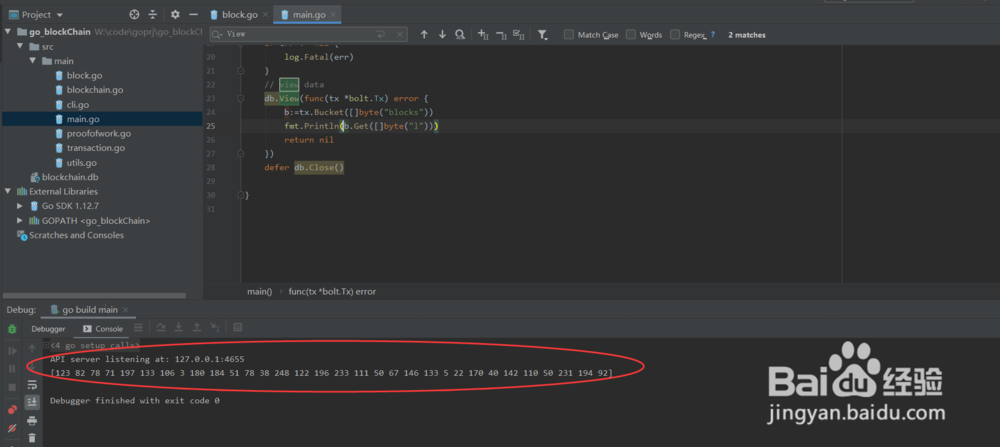The height and width of the screenshot is (447, 1000).
Task: Go to next search occurrence
Action: tap(442, 35)
